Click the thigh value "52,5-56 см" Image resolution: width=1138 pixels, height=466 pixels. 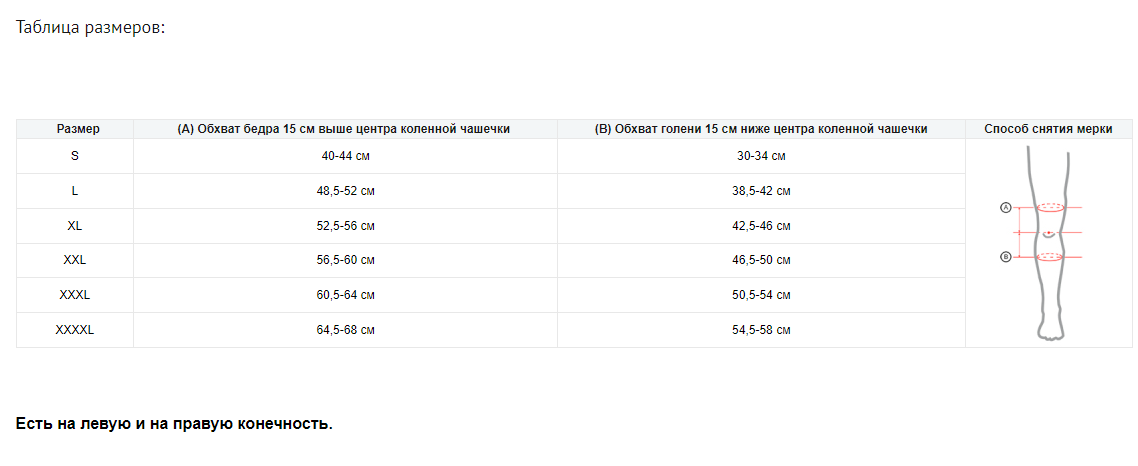(345, 226)
